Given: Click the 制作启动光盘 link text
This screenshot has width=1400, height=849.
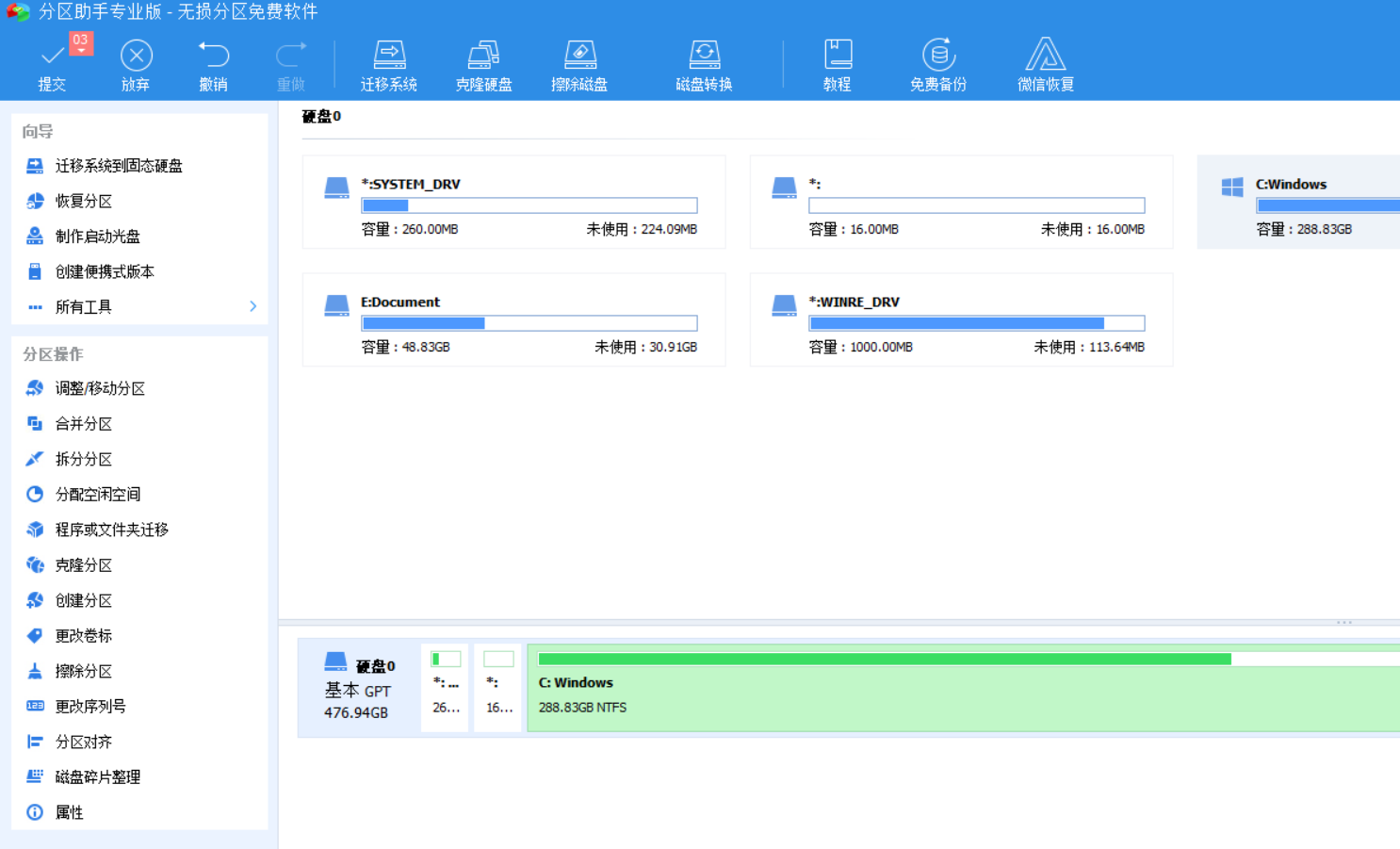Looking at the screenshot, I should [x=98, y=237].
